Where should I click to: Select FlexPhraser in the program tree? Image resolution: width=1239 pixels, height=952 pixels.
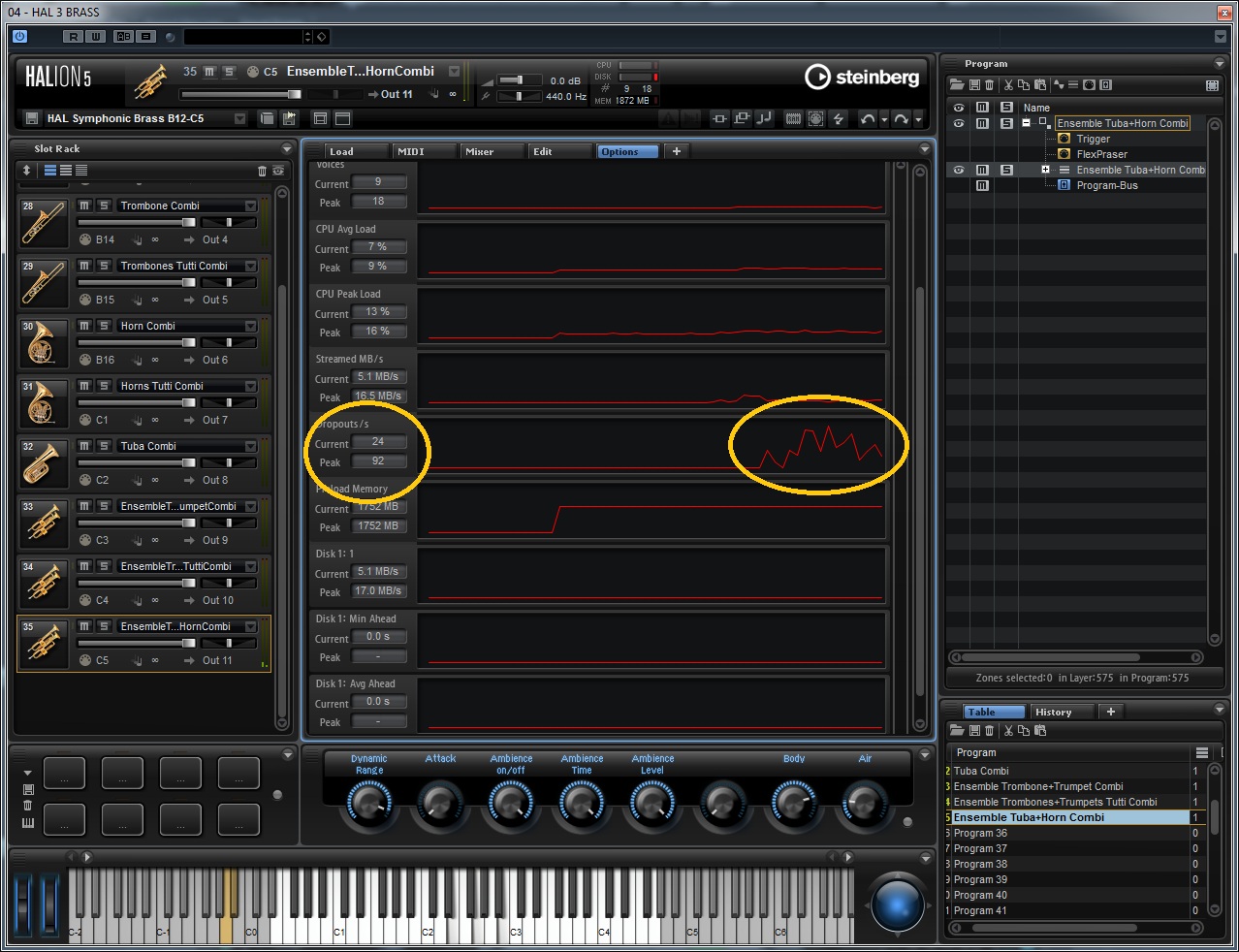pos(1101,154)
